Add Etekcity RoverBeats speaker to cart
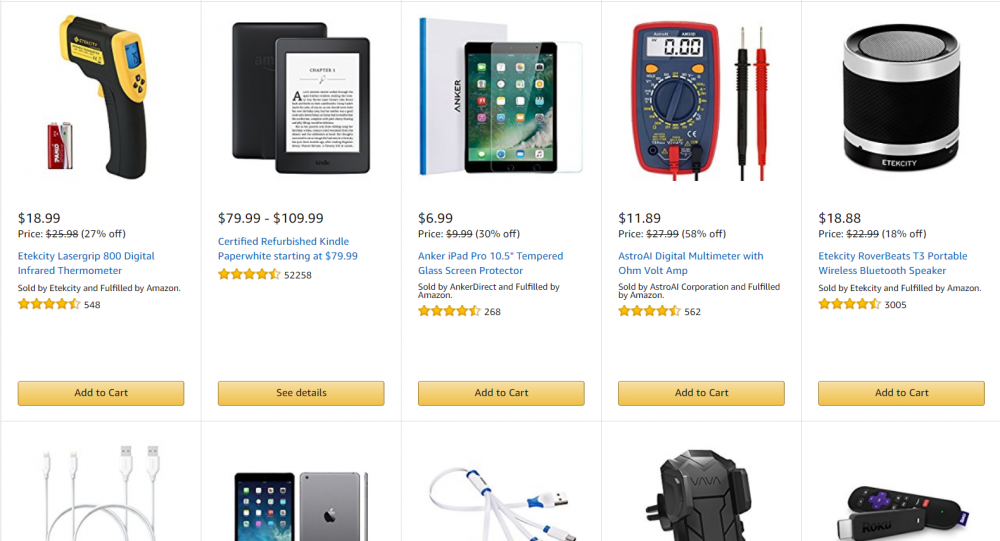 [901, 393]
